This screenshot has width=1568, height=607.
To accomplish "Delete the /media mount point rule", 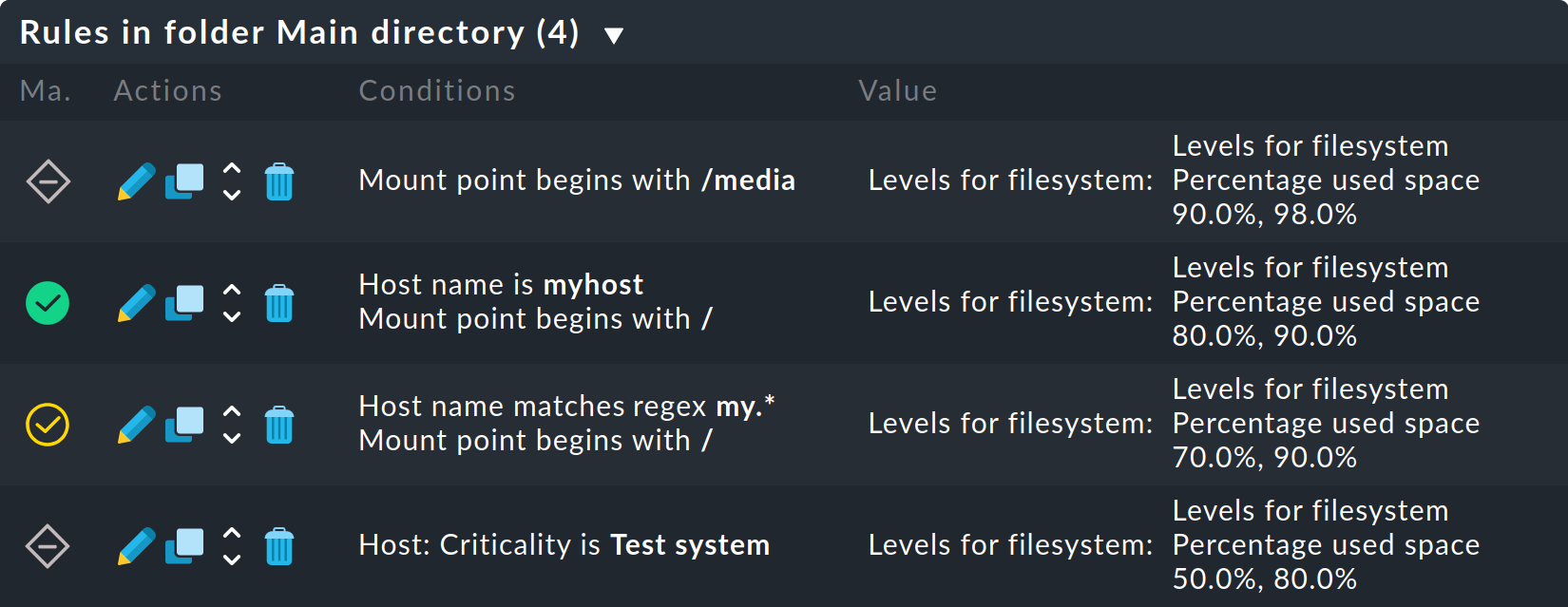I will click(279, 181).
